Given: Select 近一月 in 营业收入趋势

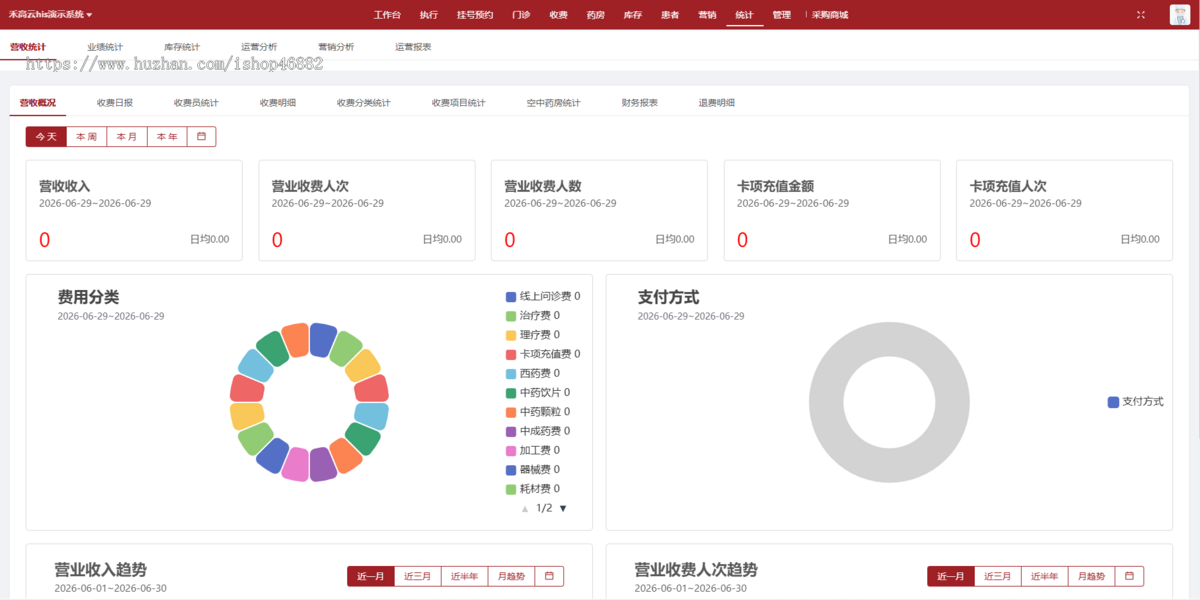Looking at the screenshot, I should 371,576.
